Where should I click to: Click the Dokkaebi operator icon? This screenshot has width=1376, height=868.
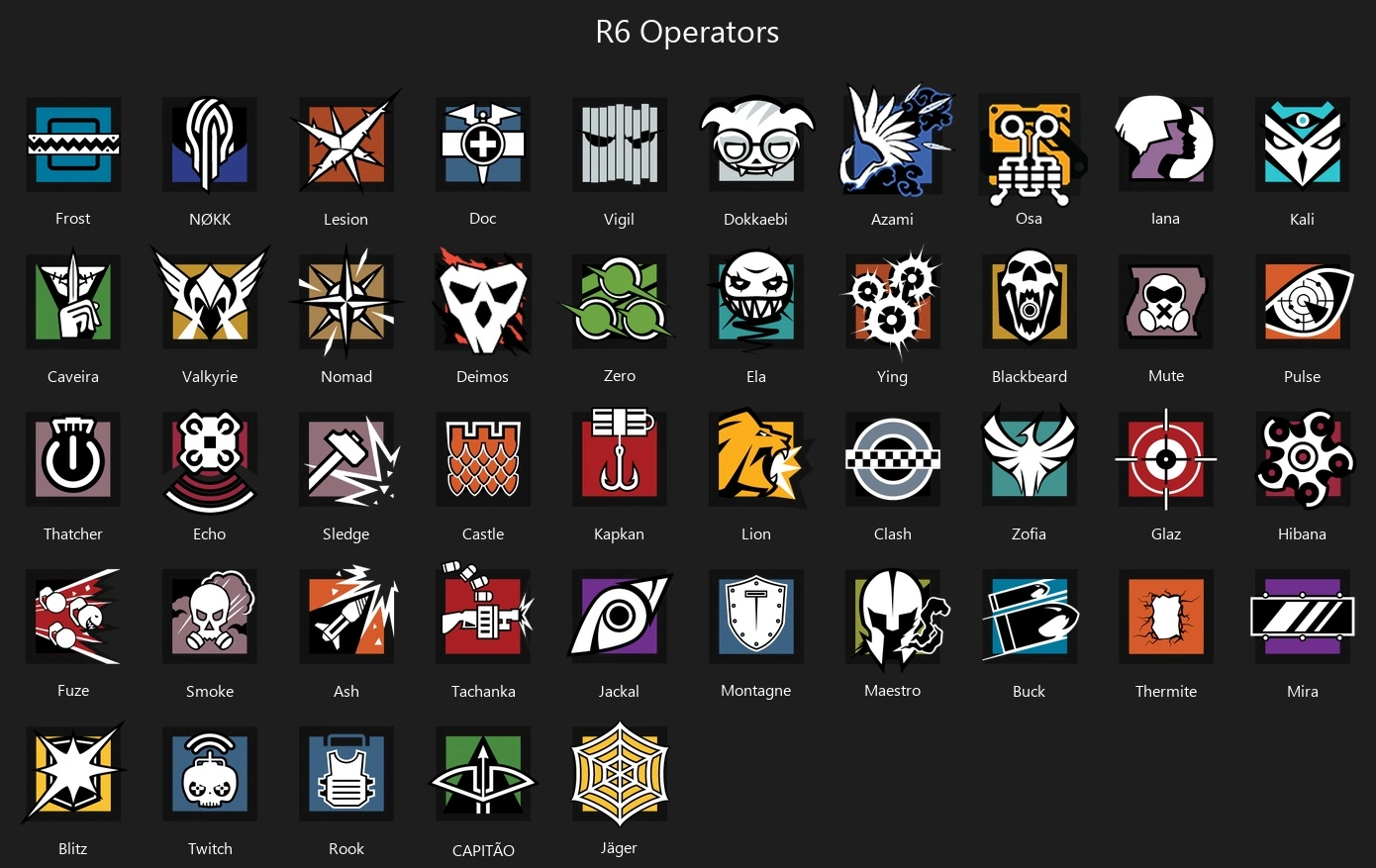click(756, 145)
